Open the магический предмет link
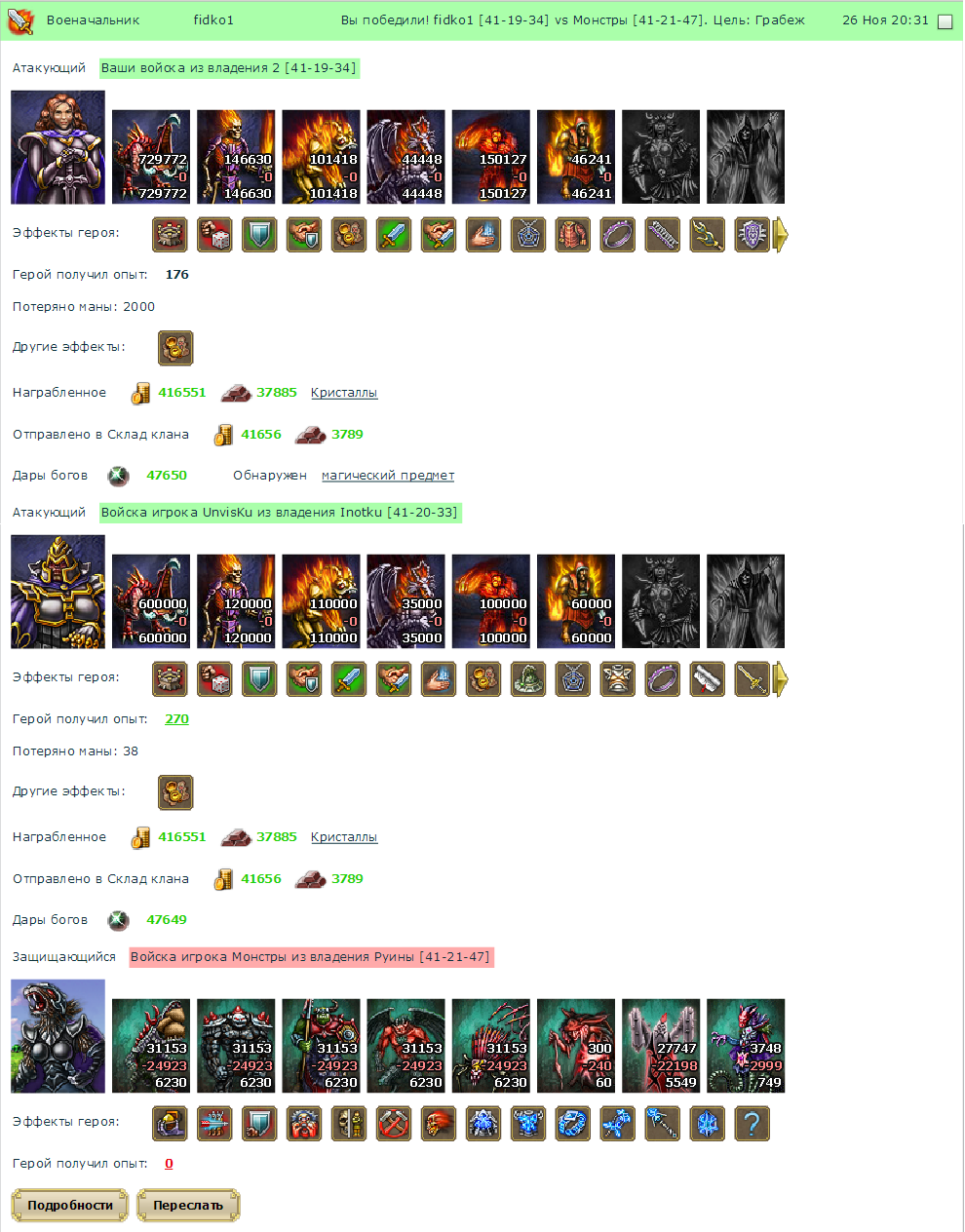The width and height of the screenshot is (965, 1232). (x=388, y=476)
